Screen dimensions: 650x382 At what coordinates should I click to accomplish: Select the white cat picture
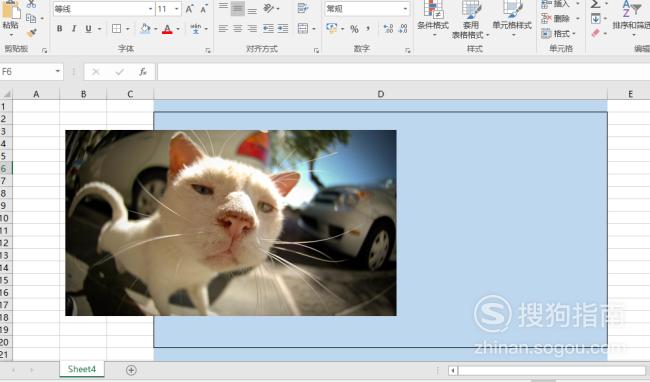click(230, 223)
